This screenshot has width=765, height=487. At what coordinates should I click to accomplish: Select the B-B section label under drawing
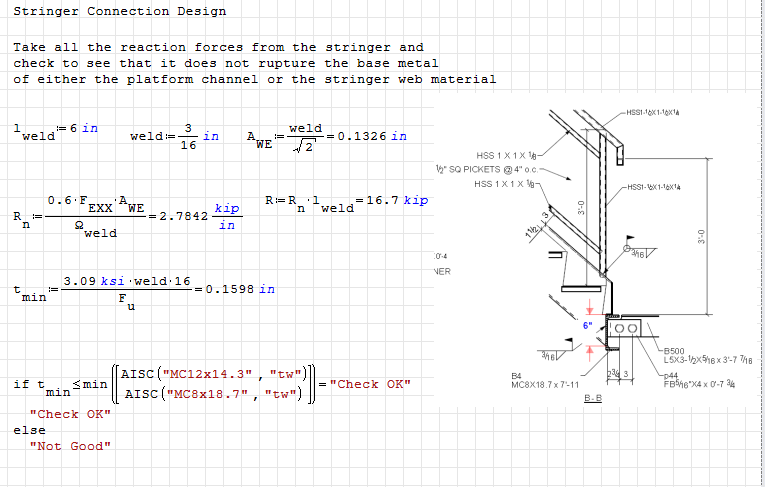tap(592, 398)
